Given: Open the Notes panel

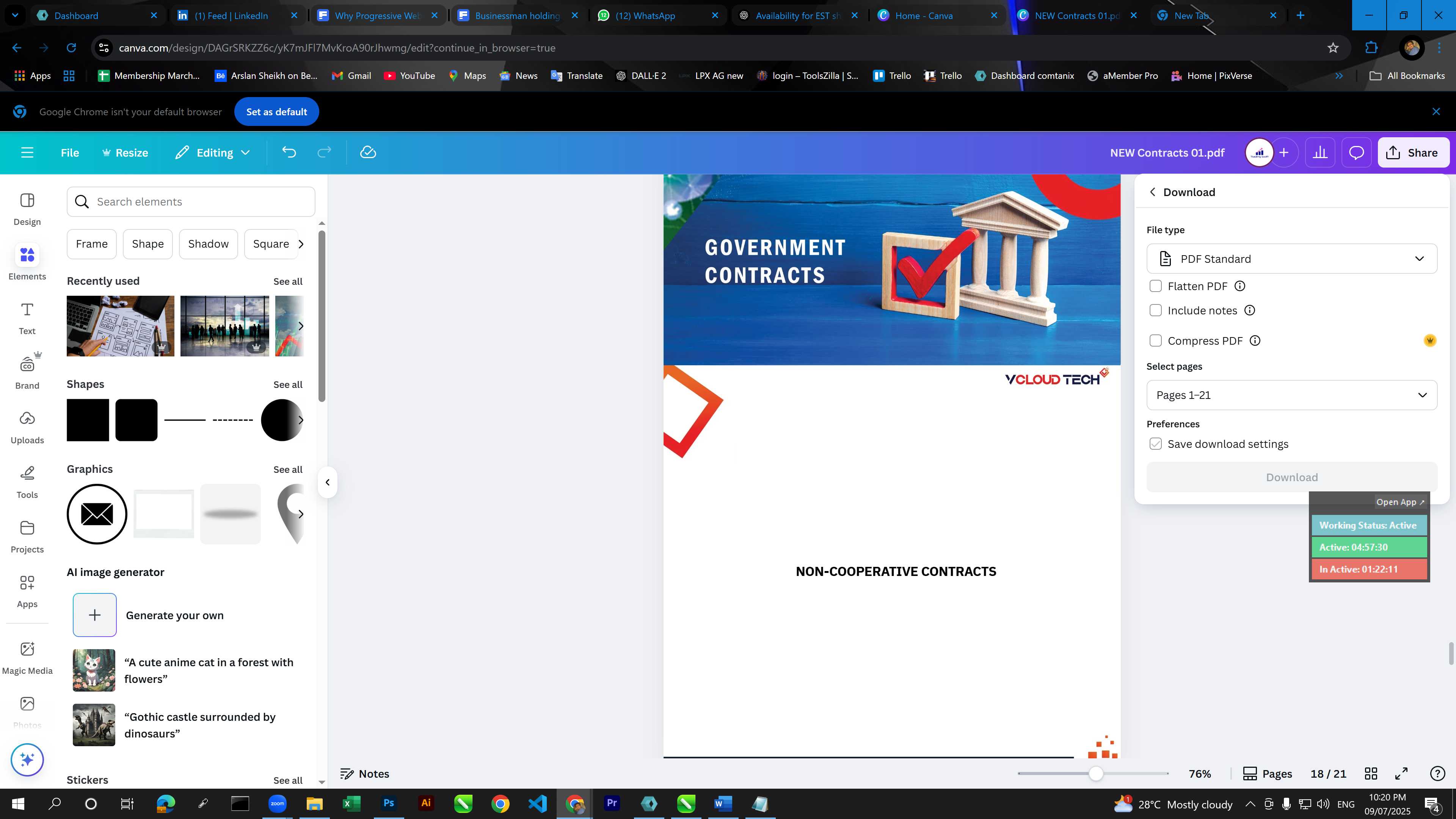Looking at the screenshot, I should point(364,774).
